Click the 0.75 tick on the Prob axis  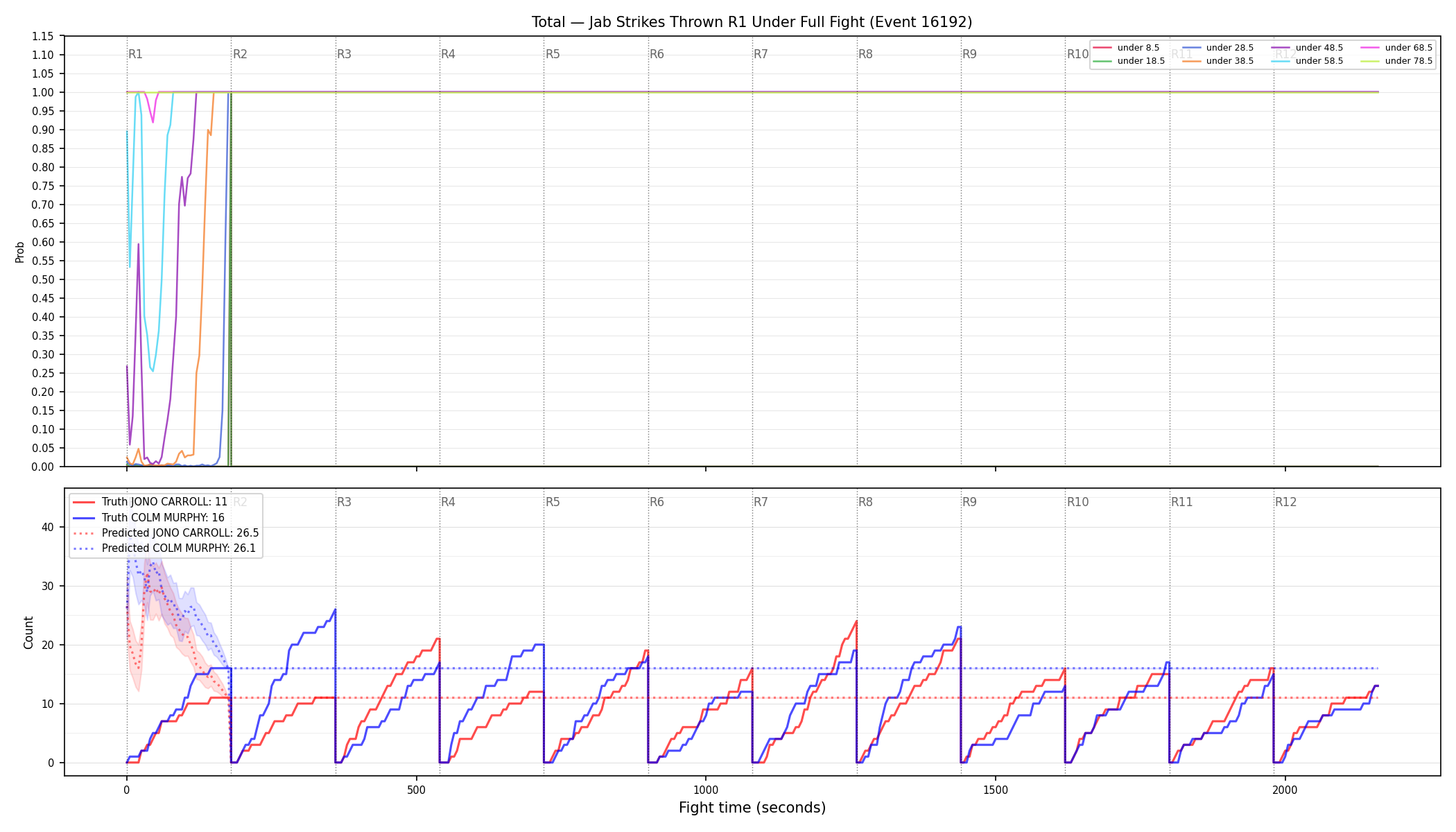(x=43, y=186)
